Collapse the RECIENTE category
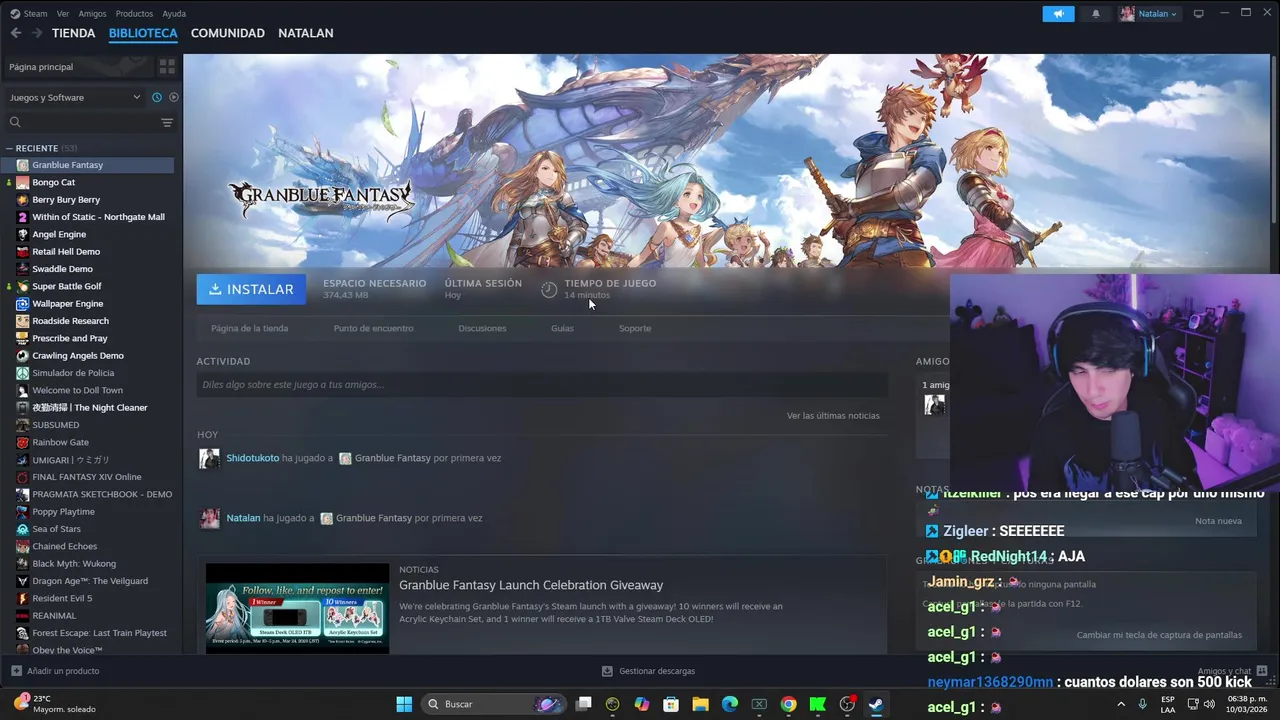This screenshot has width=1280, height=720. pos(10,148)
